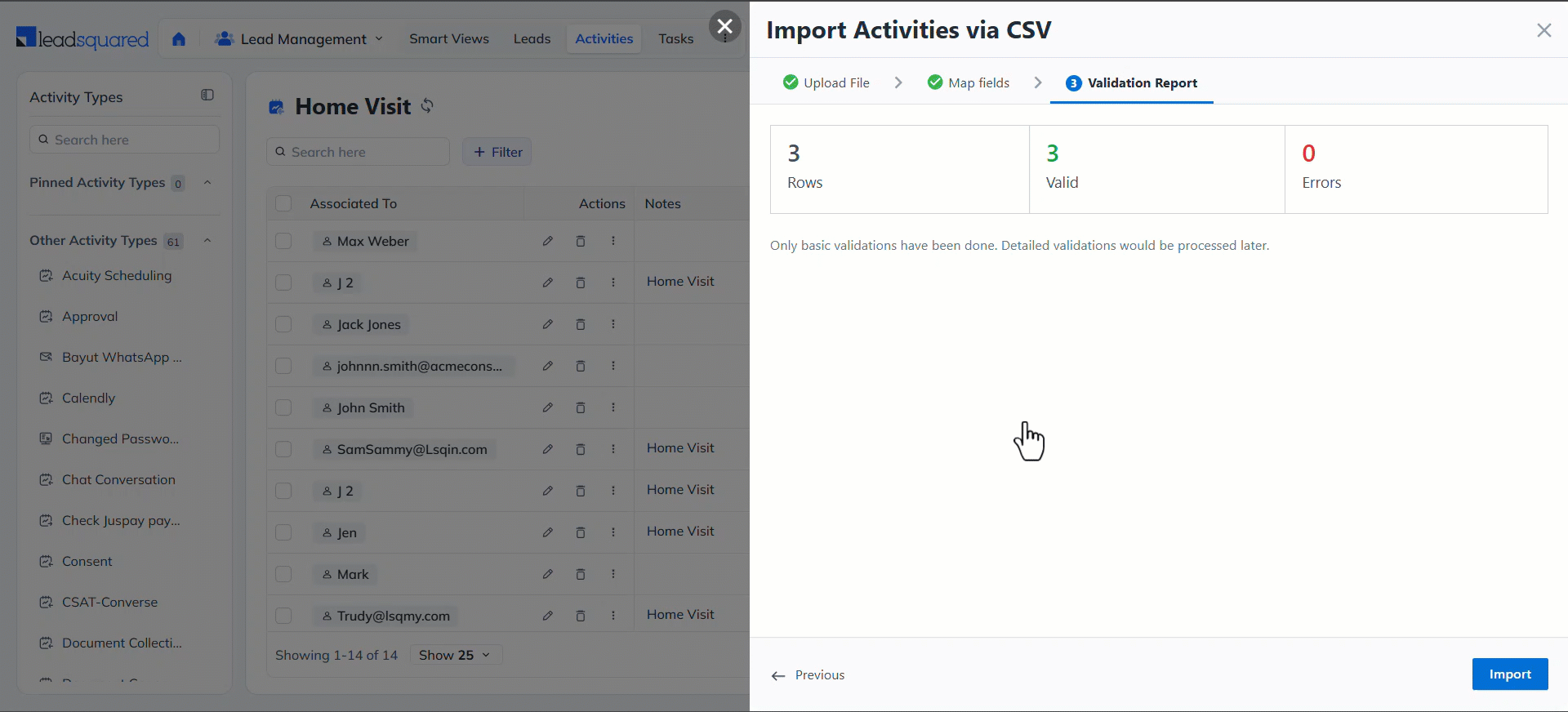Check the Mark row checkbox
This screenshot has width=1568, height=712.
[283, 574]
